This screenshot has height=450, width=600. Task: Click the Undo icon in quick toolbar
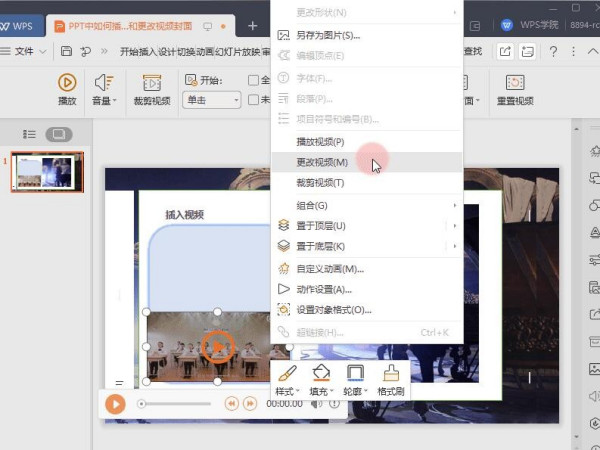(85, 51)
